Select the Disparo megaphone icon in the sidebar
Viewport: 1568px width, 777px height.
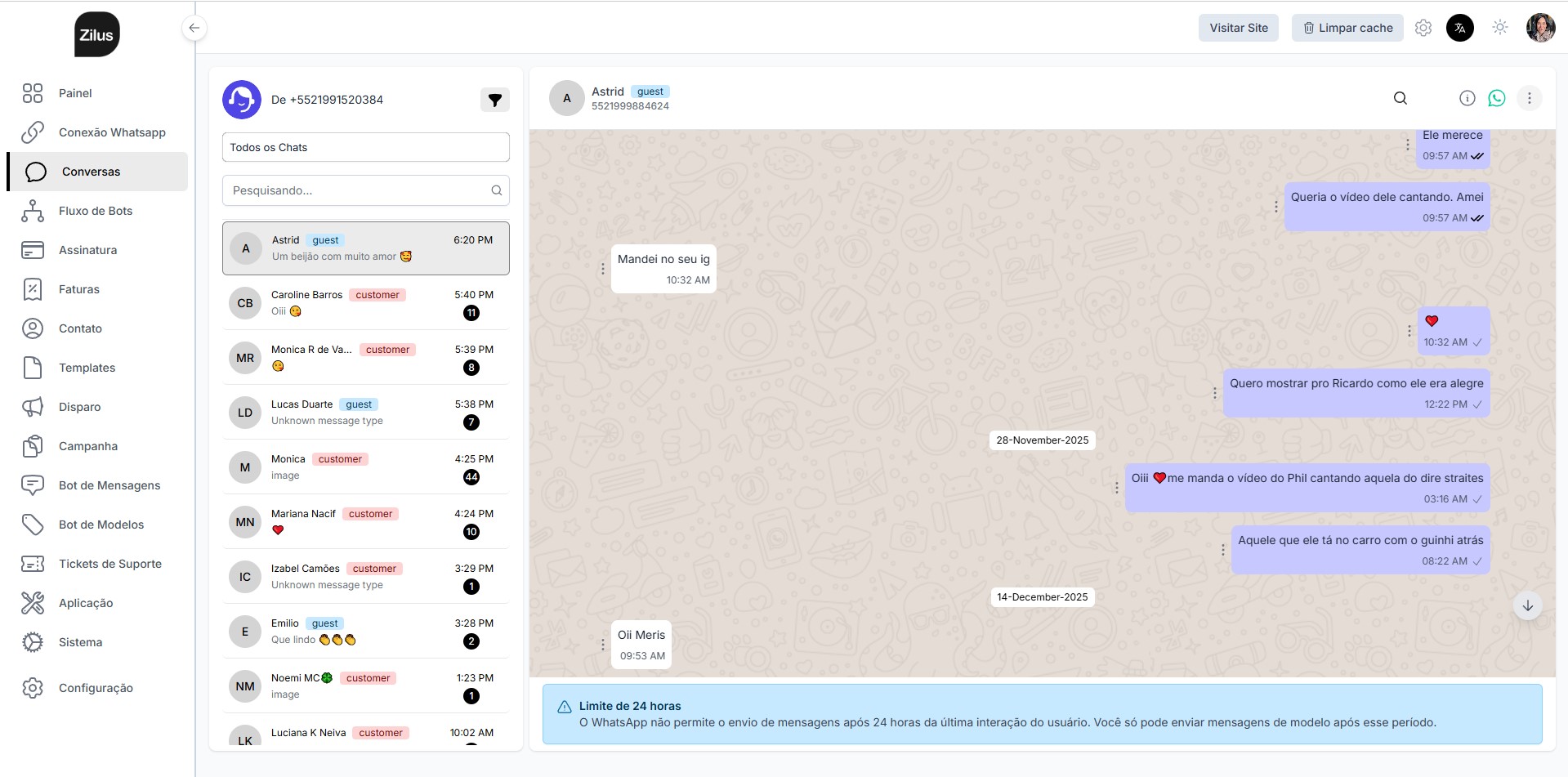coord(33,407)
